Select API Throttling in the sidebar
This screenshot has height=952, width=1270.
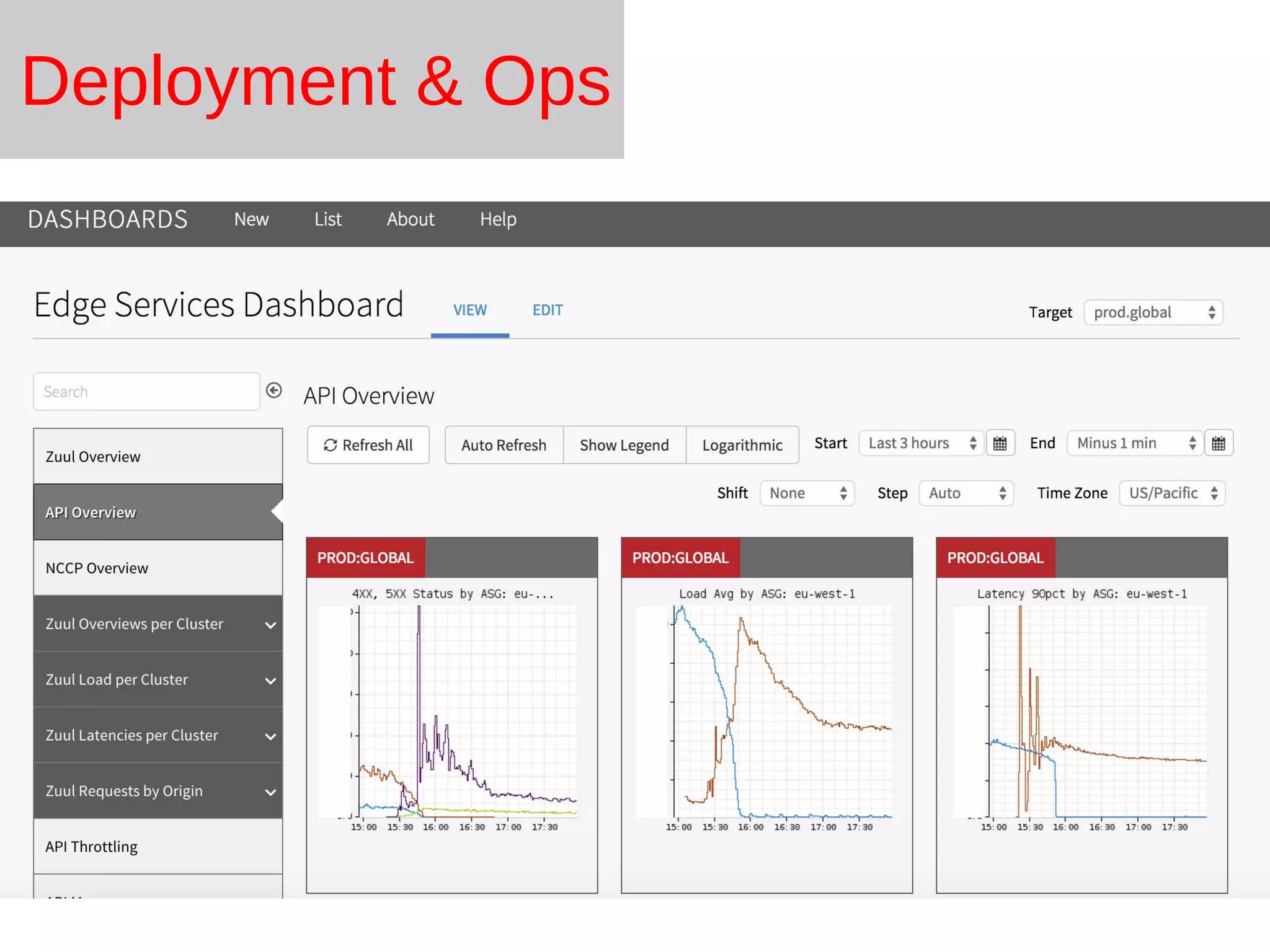(x=158, y=847)
